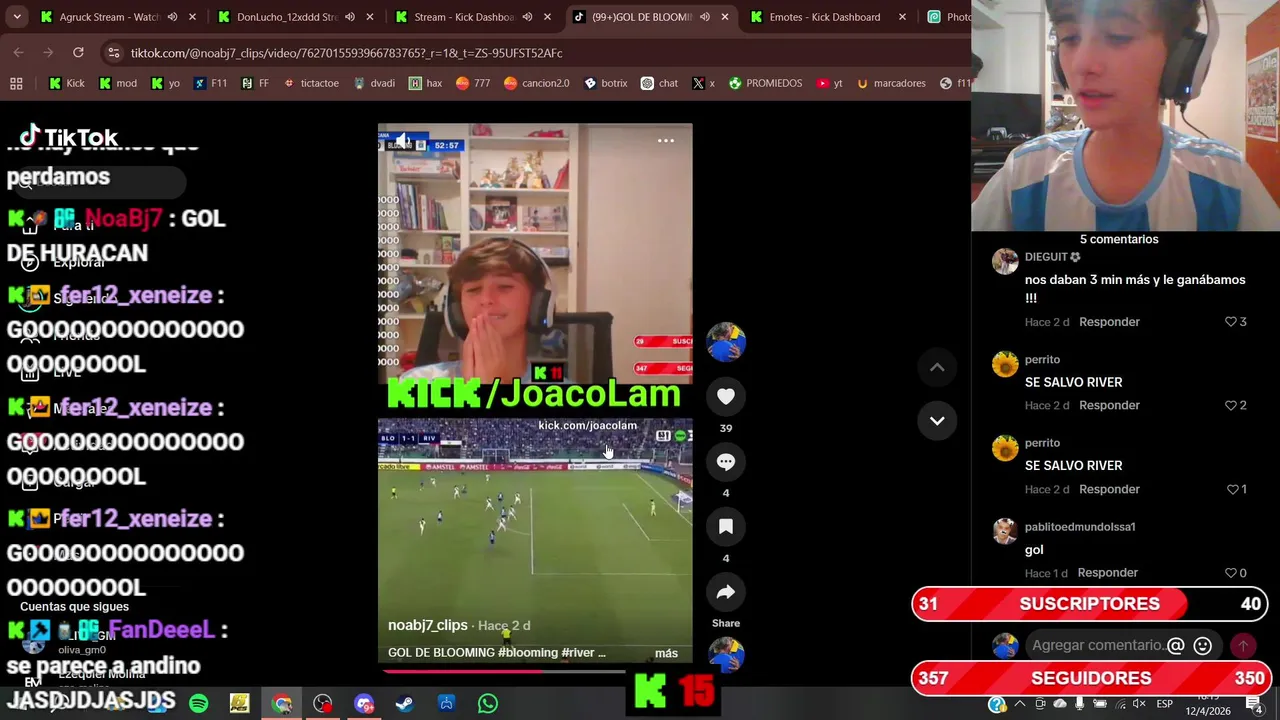This screenshot has width=1280, height=720.
Task: Open Chrome from the taskbar
Action: (x=281, y=703)
